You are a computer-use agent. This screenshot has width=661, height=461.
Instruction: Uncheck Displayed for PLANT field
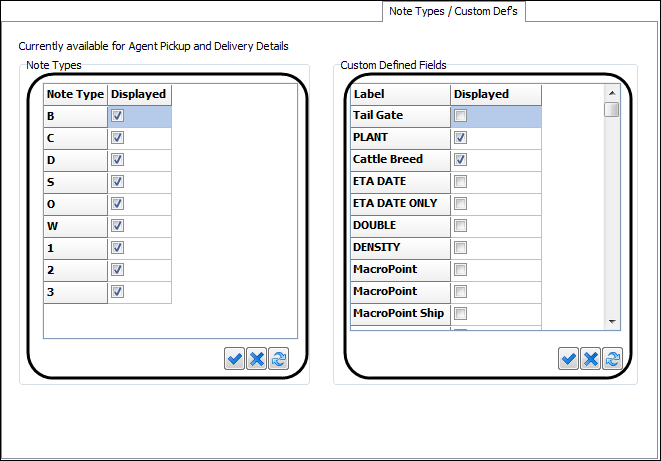pos(460,137)
